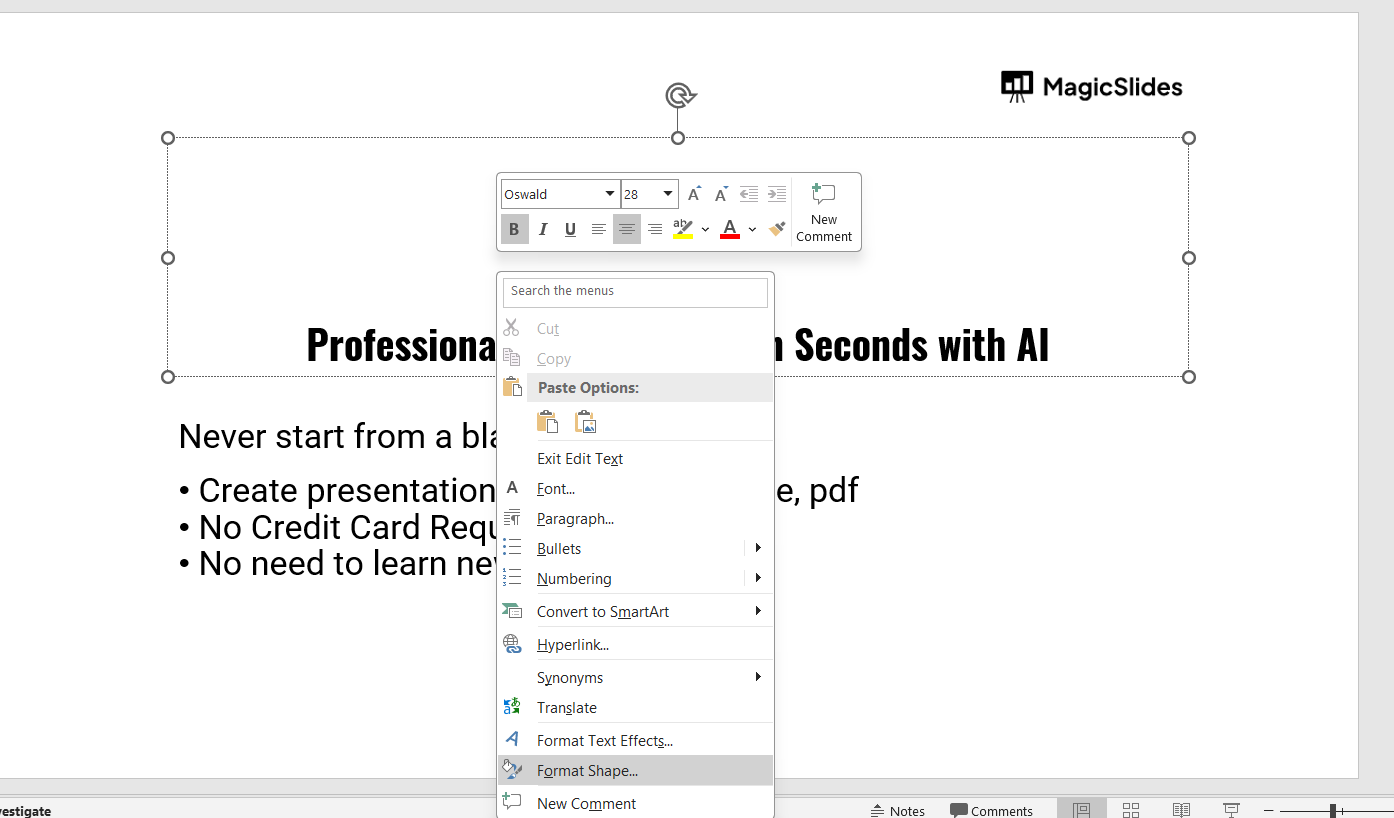Click the MagicSlides logo on slide

click(1092, 87)
